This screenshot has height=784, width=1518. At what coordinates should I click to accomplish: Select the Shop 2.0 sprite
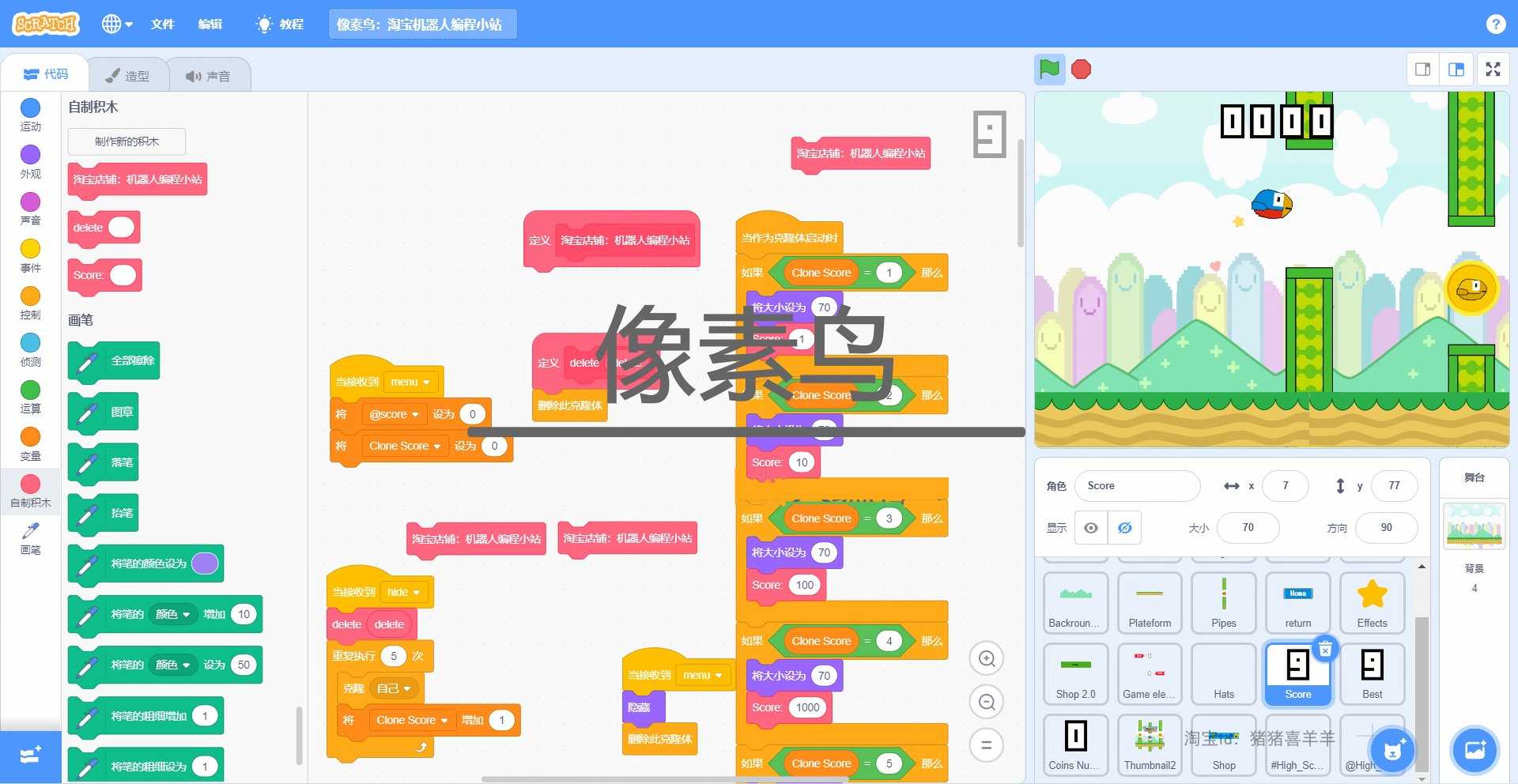click(x=1075, y=674)
